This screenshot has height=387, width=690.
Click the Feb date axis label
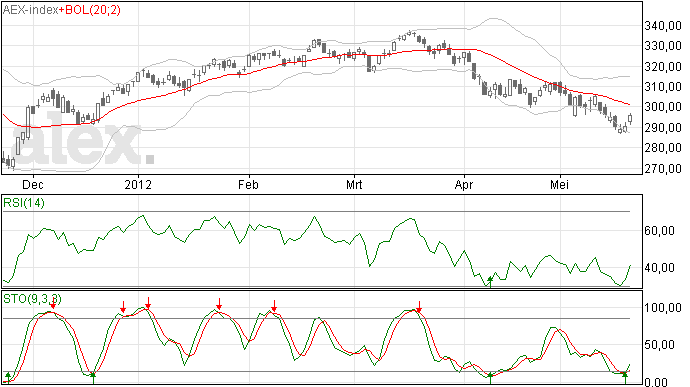point(249,184)
